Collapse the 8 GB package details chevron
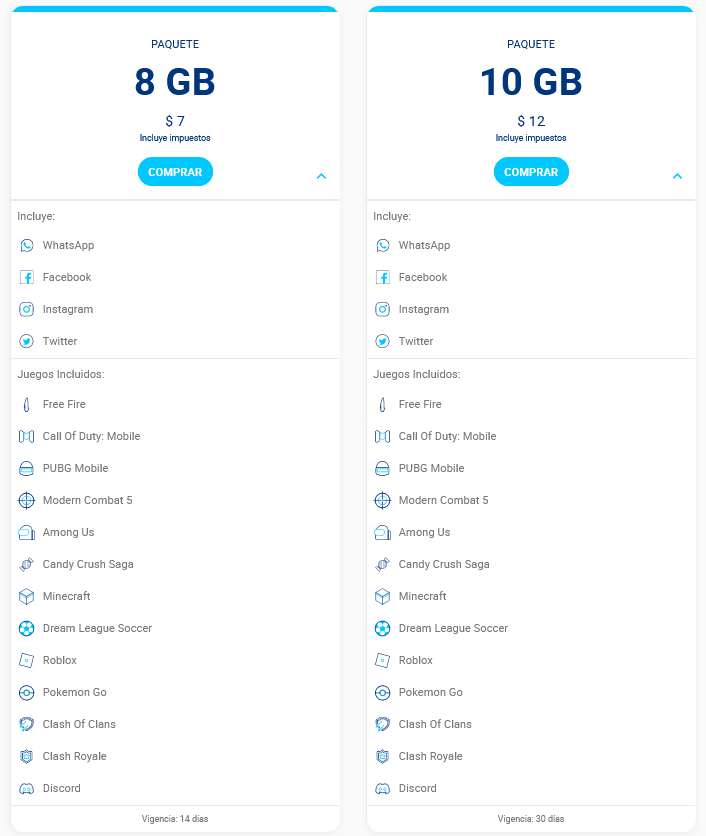 tap(321, 176)
